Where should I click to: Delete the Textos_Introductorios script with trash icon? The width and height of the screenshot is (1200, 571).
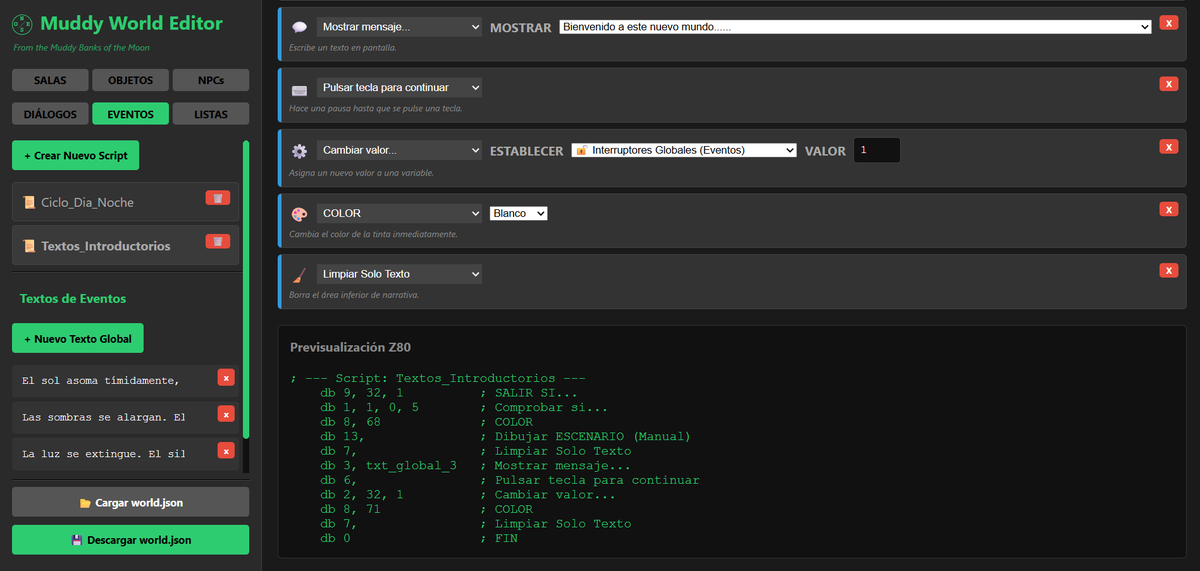[217, 241]
